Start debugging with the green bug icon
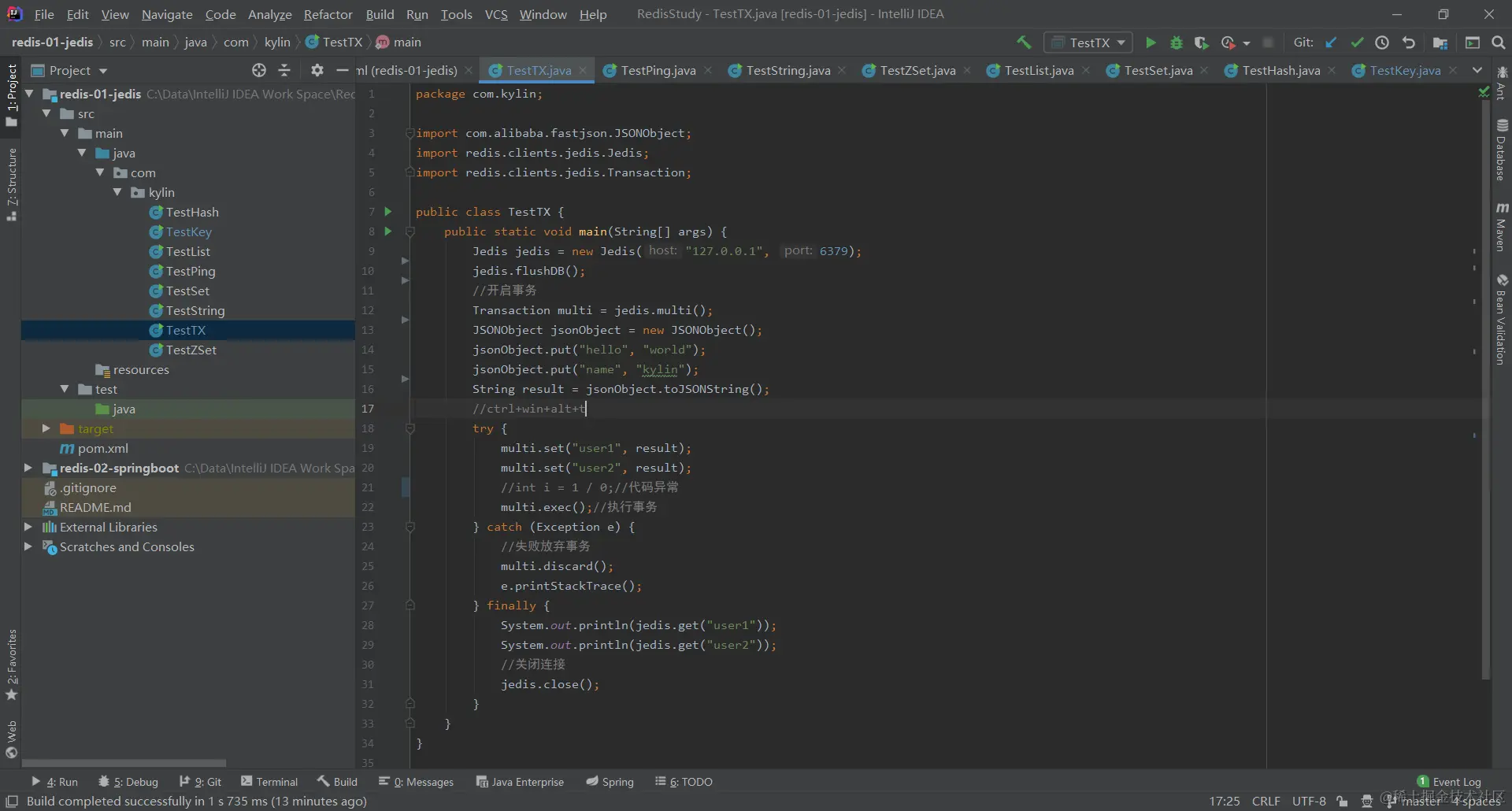The image size is (1512, 811). pos(1177,43)
